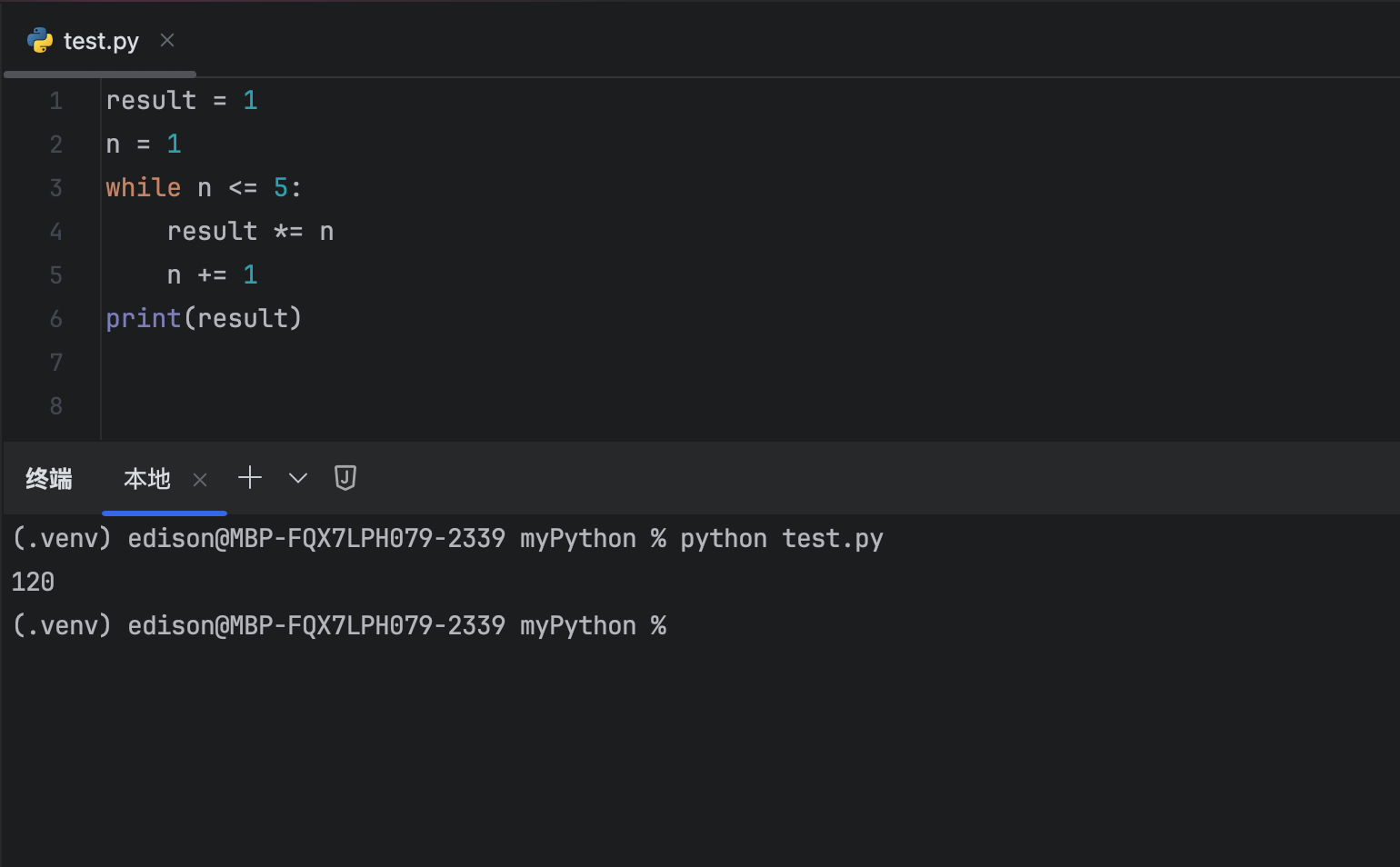Select the test.py tab

pyautogui.click(x=101, y=41)
